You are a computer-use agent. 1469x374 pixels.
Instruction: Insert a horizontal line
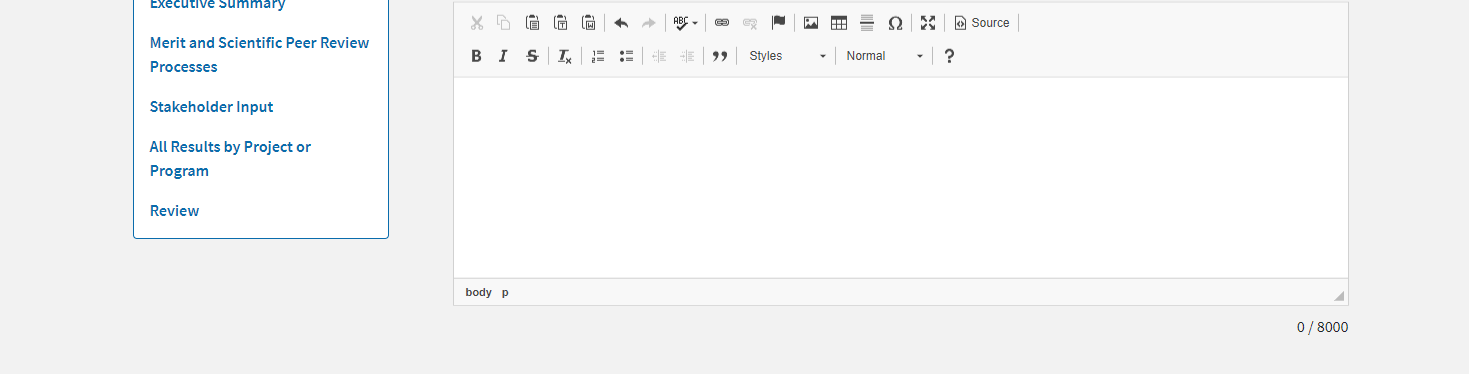(x=867, y=23)
